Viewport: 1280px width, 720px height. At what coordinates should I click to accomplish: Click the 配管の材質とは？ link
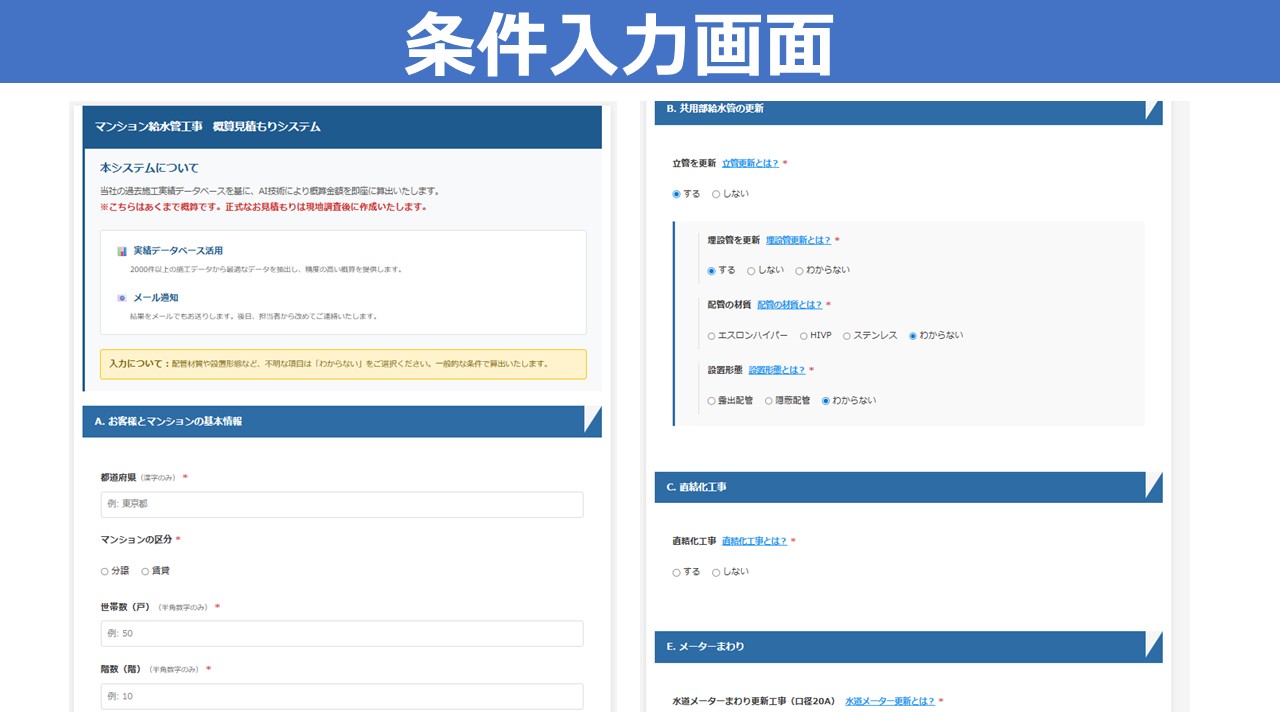click(789, 305)
